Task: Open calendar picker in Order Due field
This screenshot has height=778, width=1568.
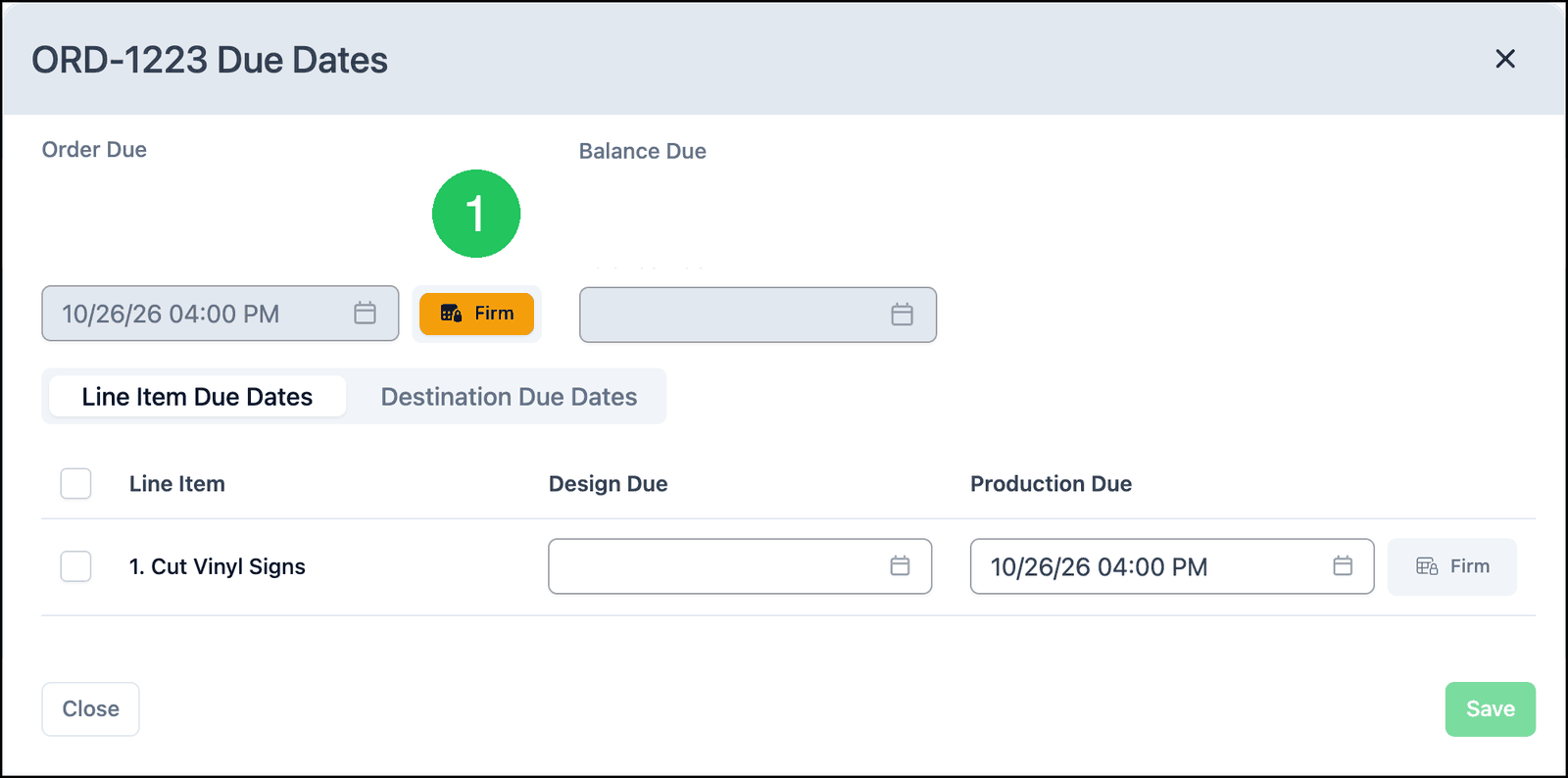Action: (365, 314)
